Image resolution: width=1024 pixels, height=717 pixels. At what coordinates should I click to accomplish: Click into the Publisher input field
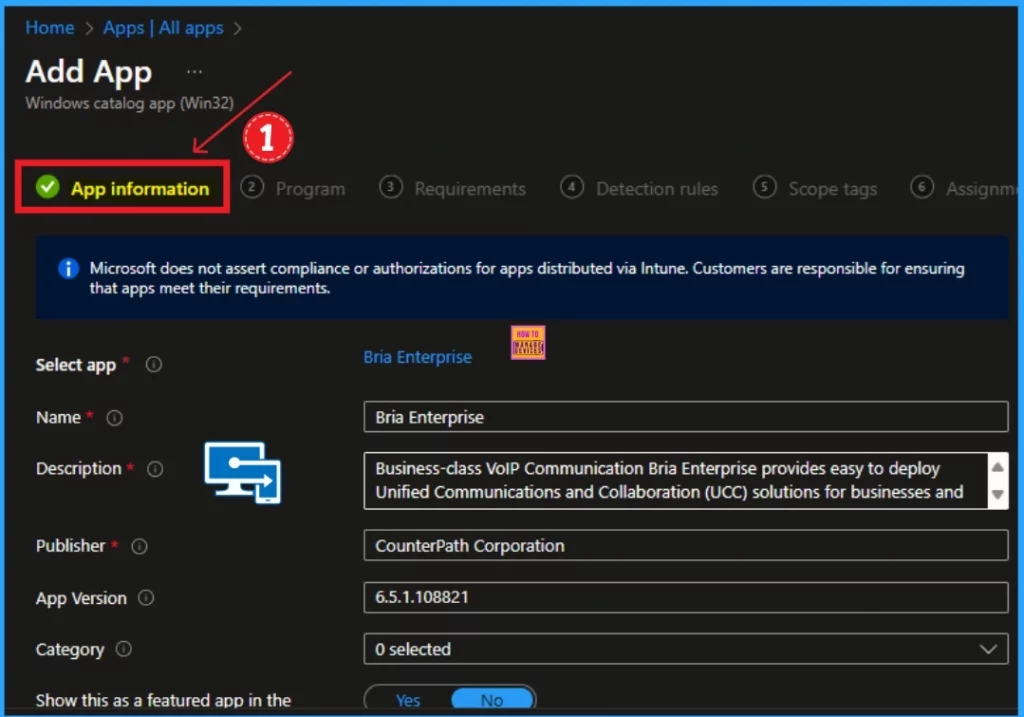[686, 545]
